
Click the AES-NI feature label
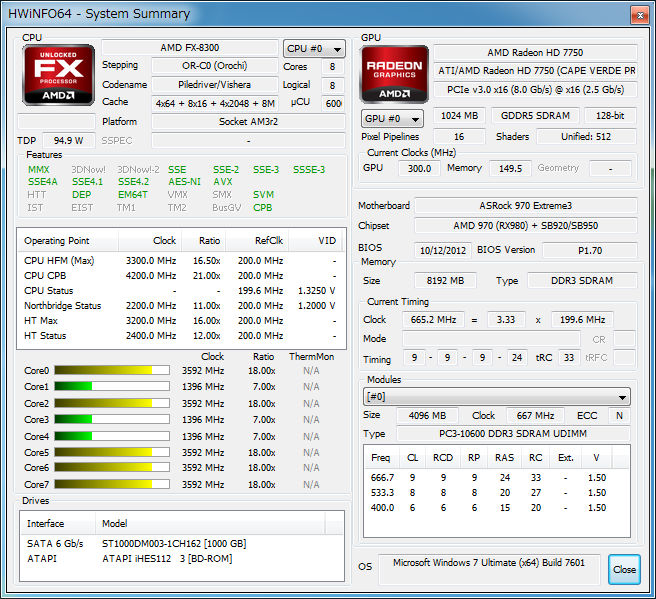click(x=184, y=182)
